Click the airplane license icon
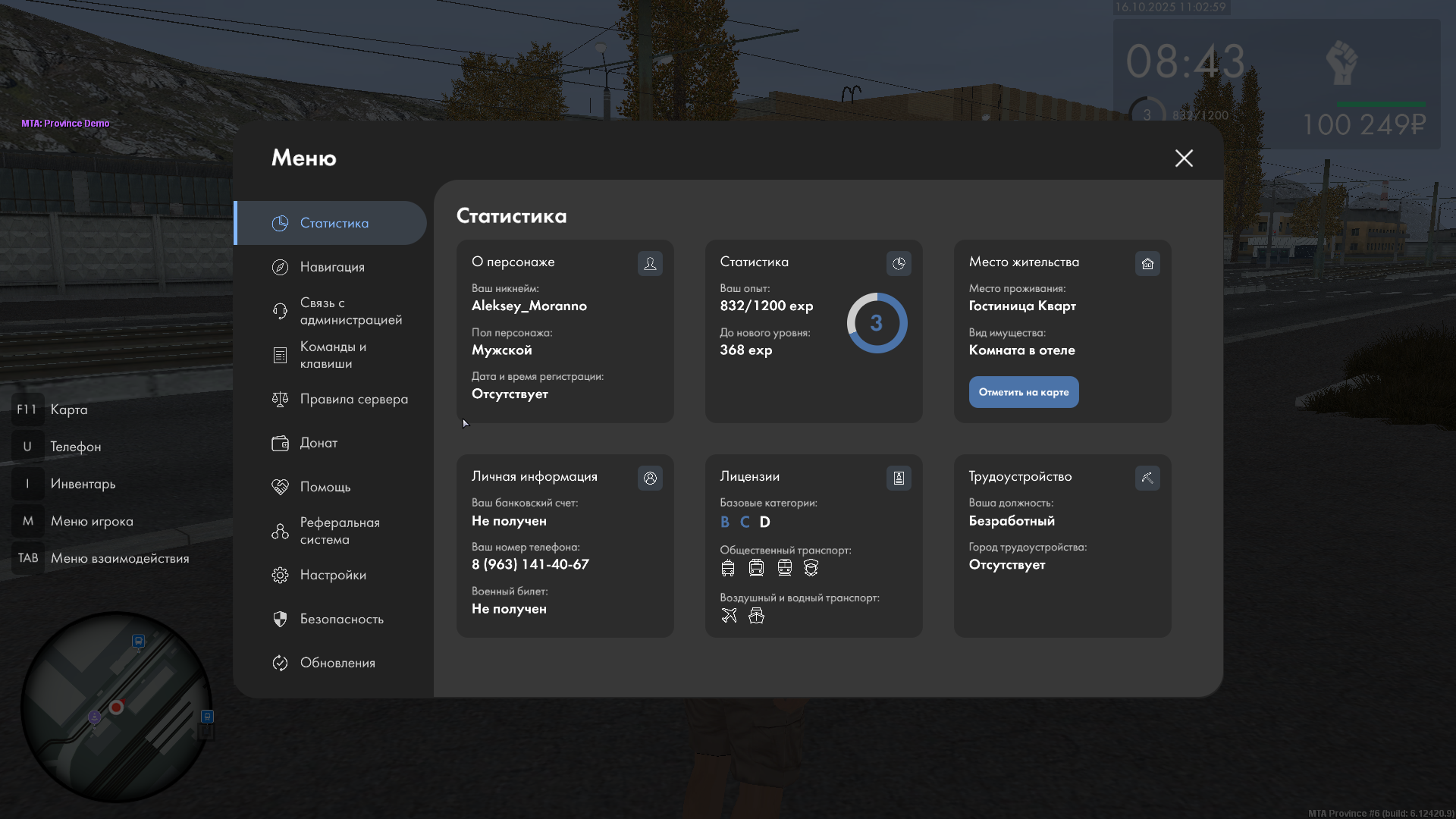Viewport: 1456px width, 819px height. click(x=729, y=615)
